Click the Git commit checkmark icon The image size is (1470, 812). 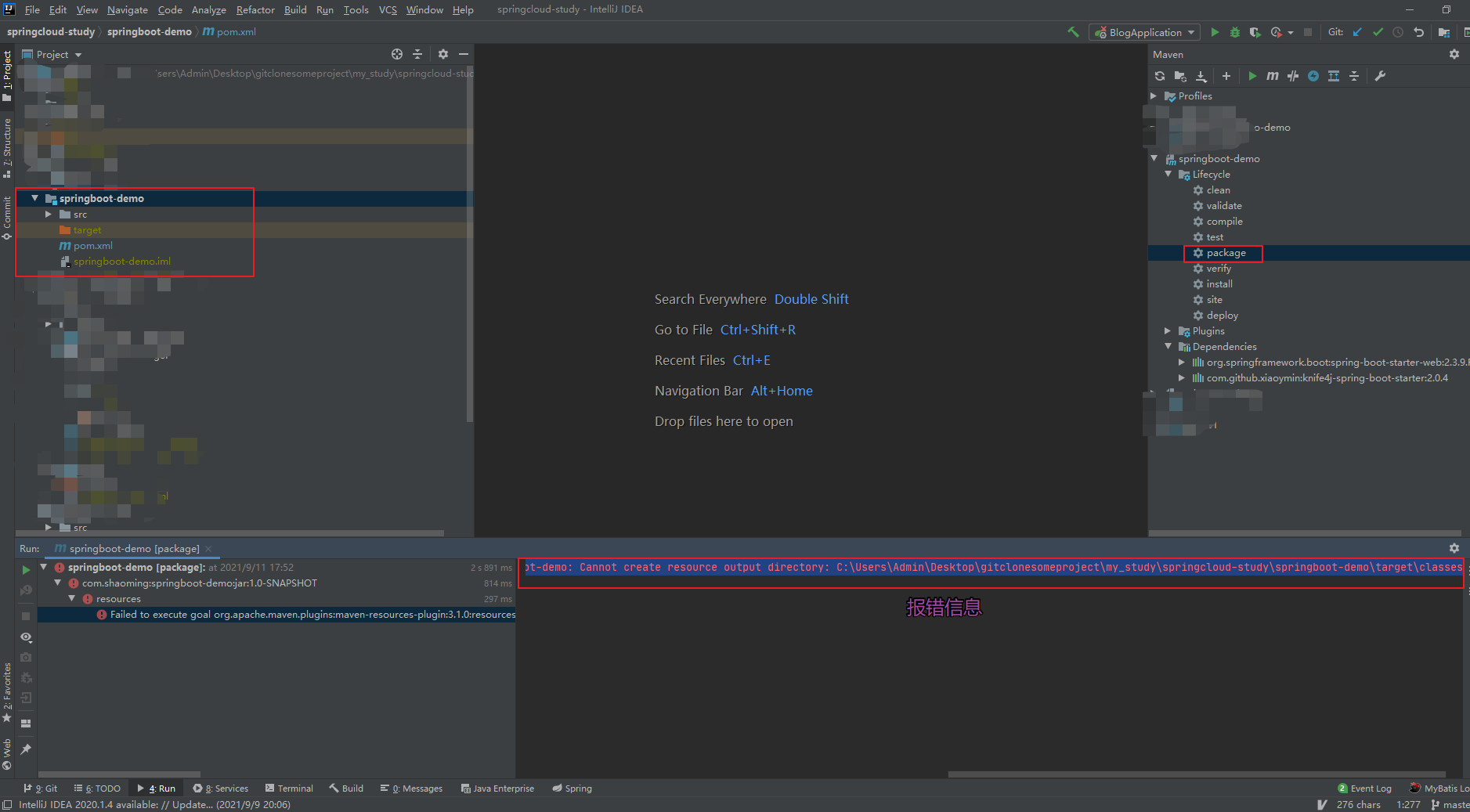pos(1378,32)
